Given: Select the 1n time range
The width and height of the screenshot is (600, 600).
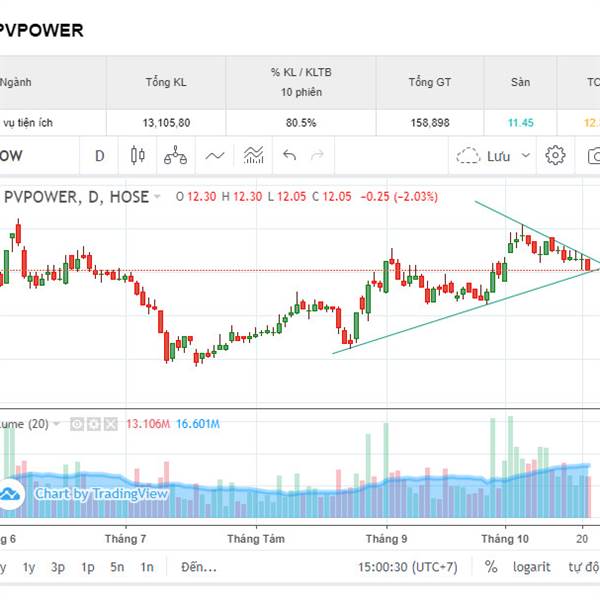Looking at the screenshot, I should [x=147, y=567].
